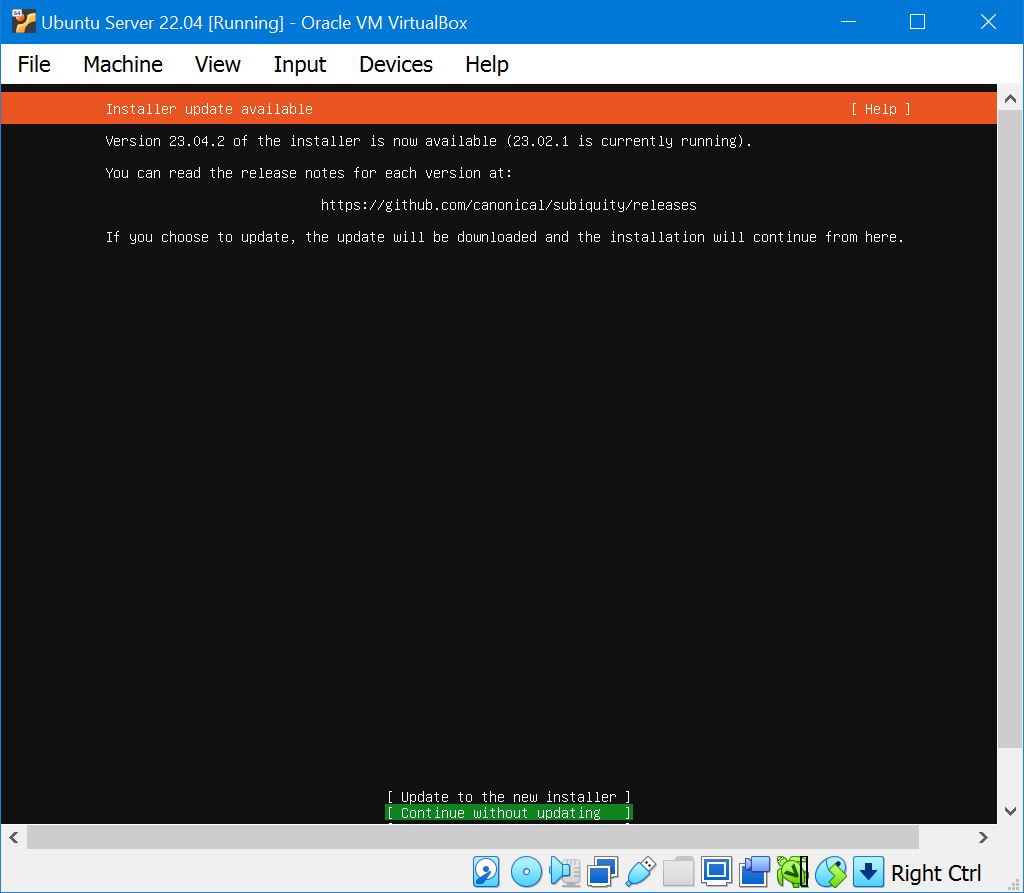Click the video recording status icon
1024x893 pixels.
tap(754, 872)
